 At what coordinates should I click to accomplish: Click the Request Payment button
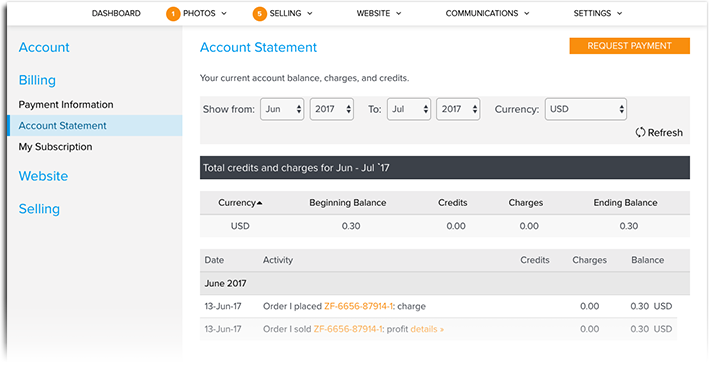click(629, 46)
